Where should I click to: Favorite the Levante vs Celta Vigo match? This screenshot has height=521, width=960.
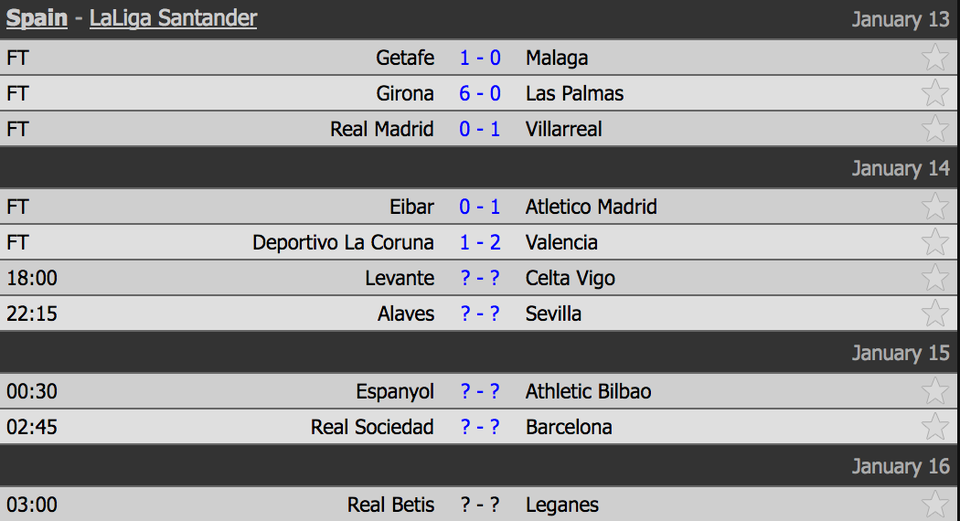[934, 277]
